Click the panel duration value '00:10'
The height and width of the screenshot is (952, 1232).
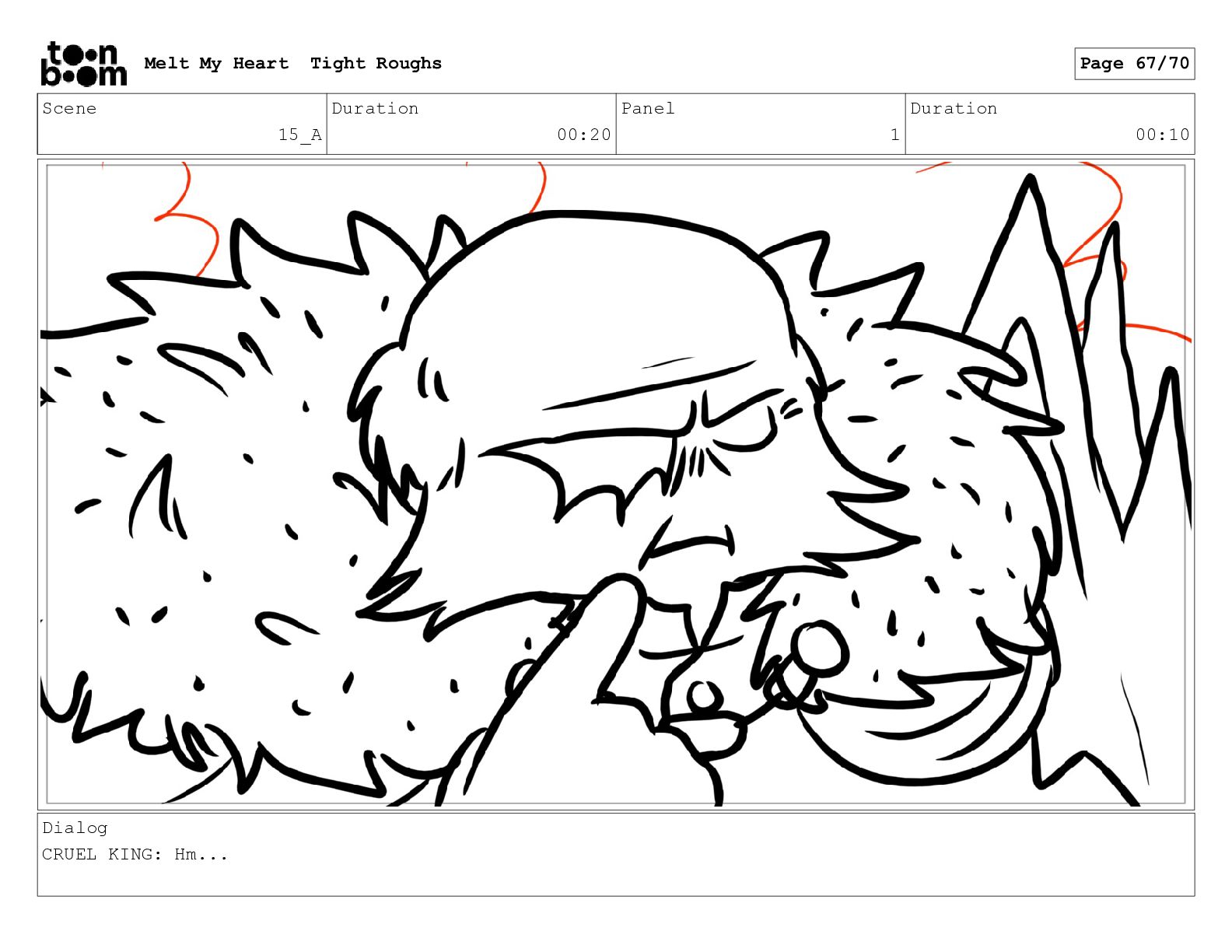(x=1162, y=135)
